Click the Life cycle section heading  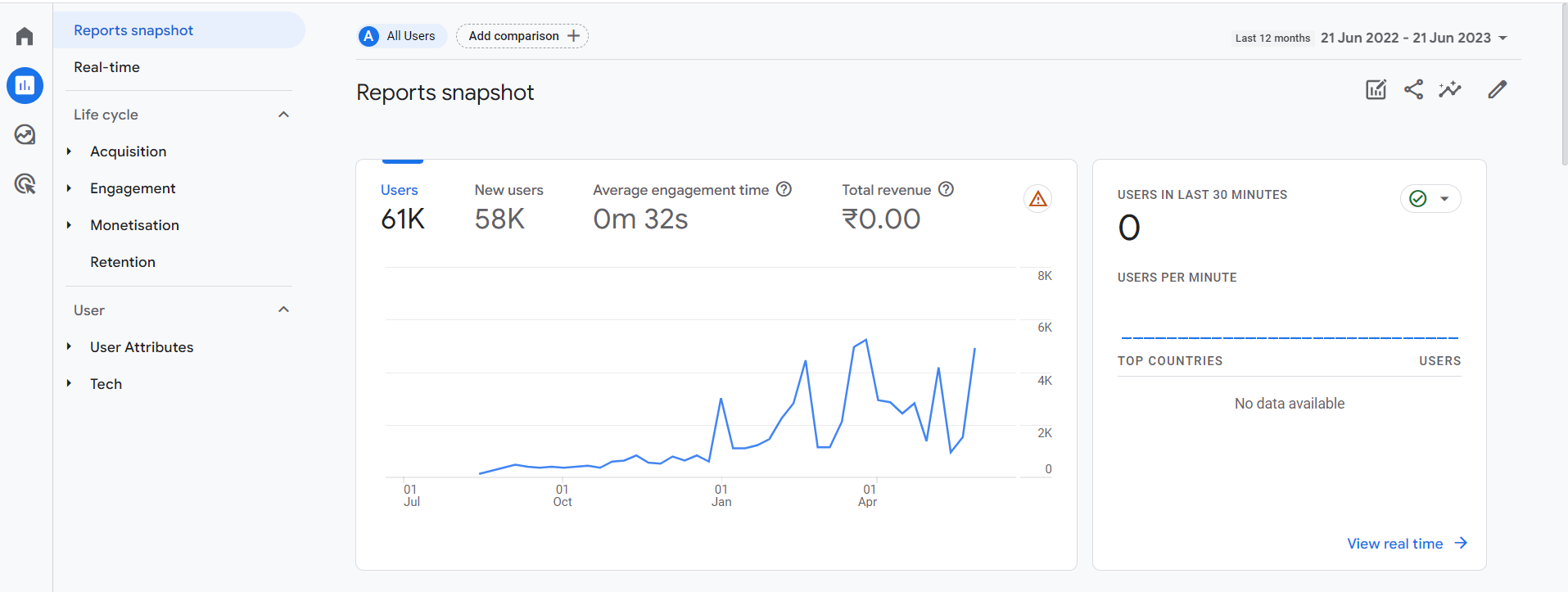coord(106,115)
